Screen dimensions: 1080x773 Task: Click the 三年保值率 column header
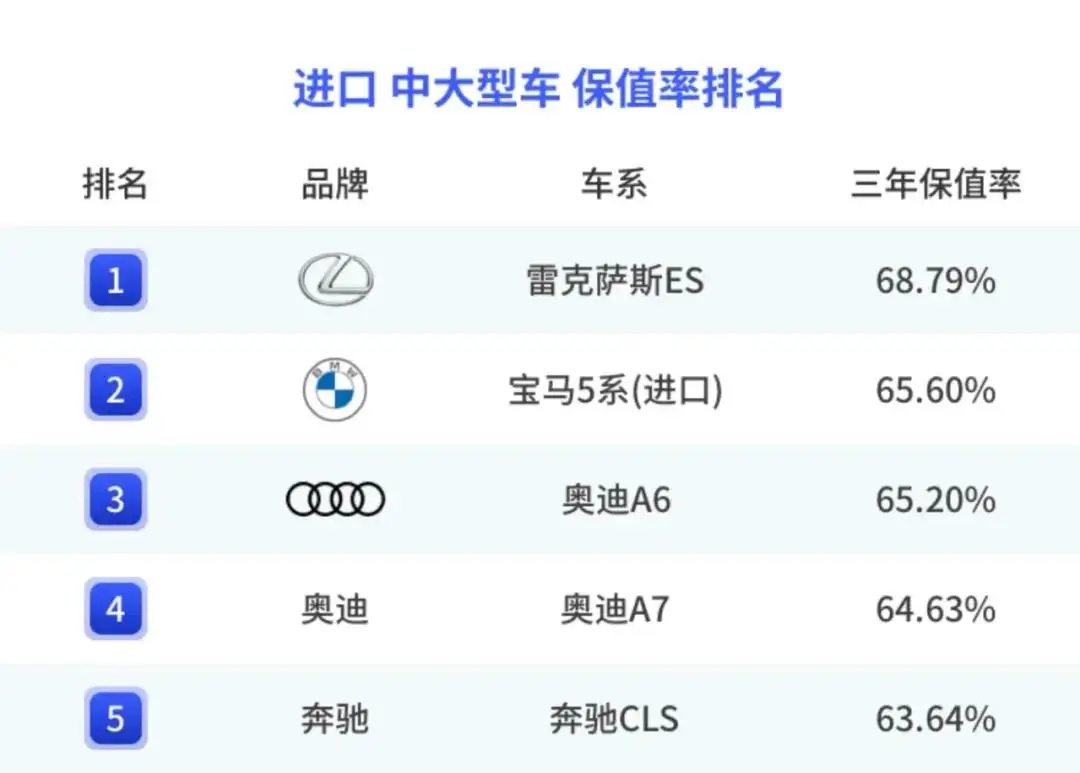click(x=935, y=184)
